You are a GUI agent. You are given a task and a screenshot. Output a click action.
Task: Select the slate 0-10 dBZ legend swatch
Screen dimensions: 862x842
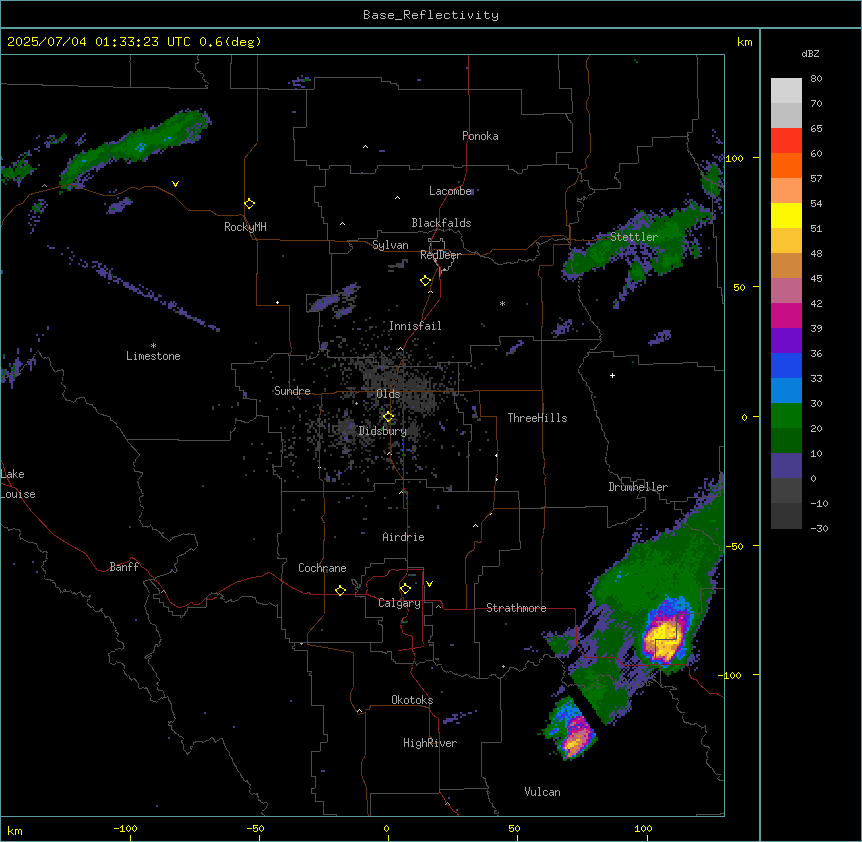(786, 466)
